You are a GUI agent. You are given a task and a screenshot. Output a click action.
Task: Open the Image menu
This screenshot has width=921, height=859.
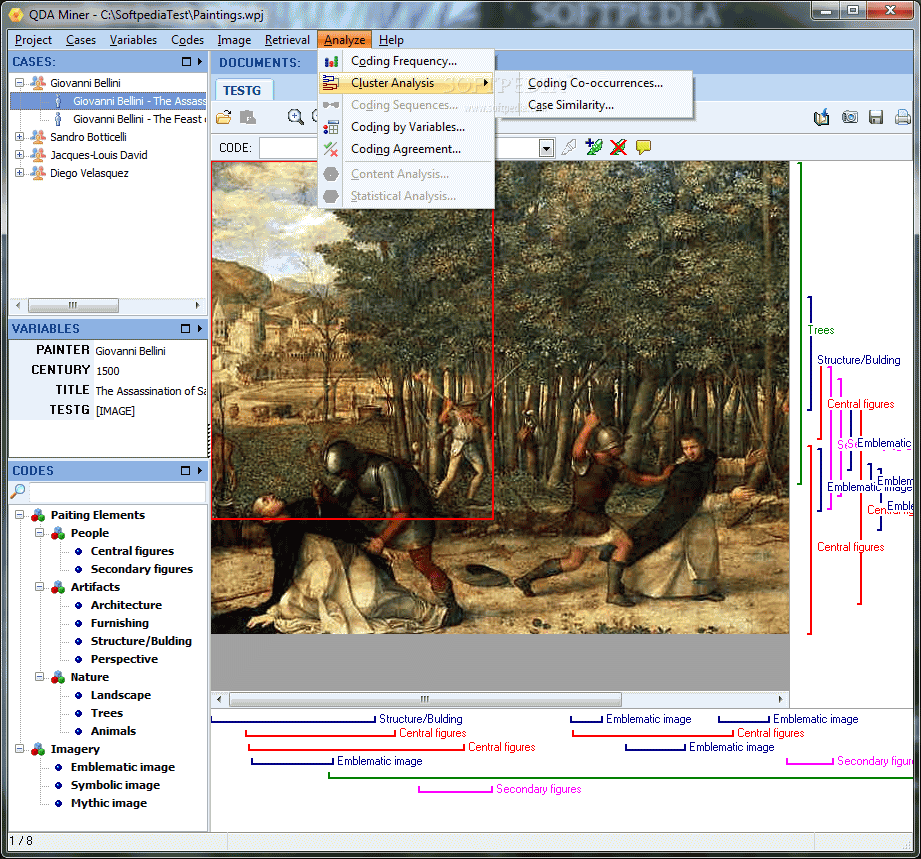click(x=234, y=40)
